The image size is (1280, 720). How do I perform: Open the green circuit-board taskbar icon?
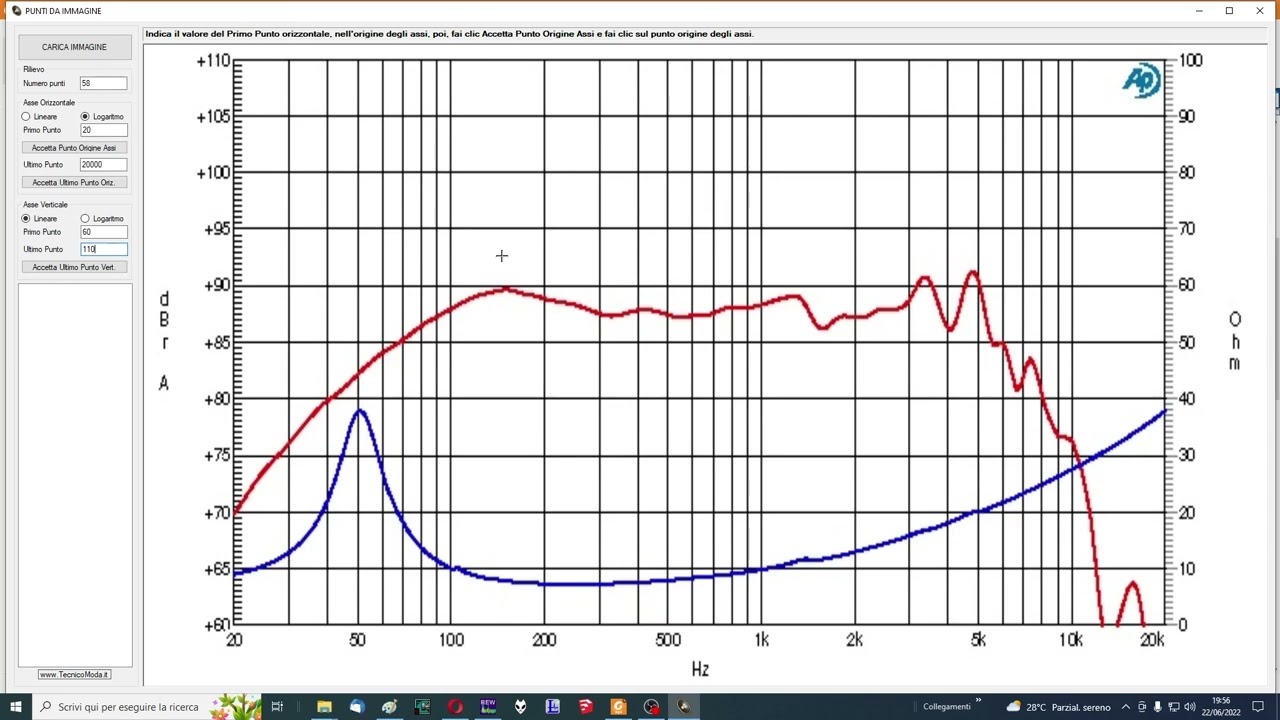click(x=422, y=707)
